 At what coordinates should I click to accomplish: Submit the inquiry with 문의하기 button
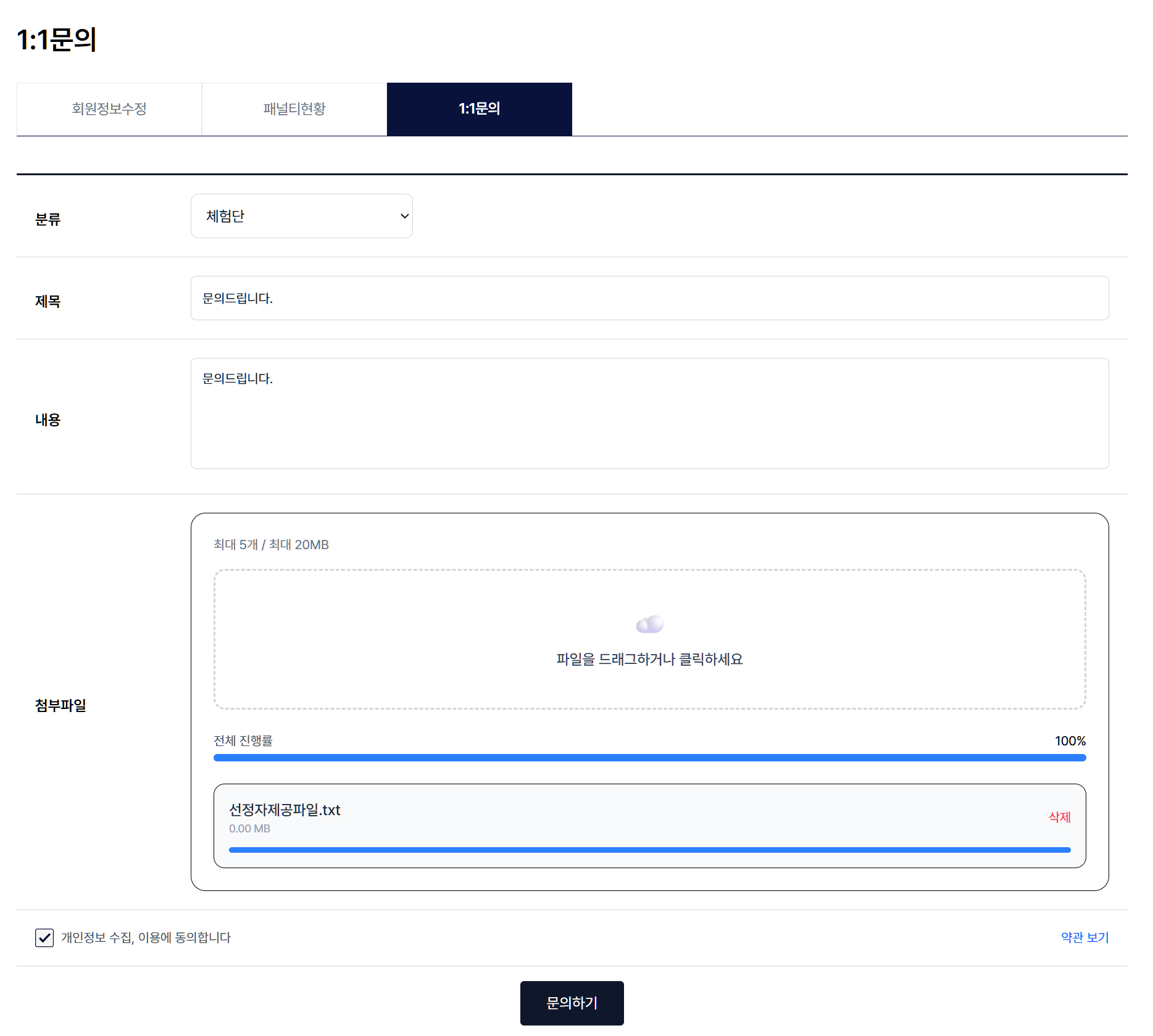click(572, 1003)
